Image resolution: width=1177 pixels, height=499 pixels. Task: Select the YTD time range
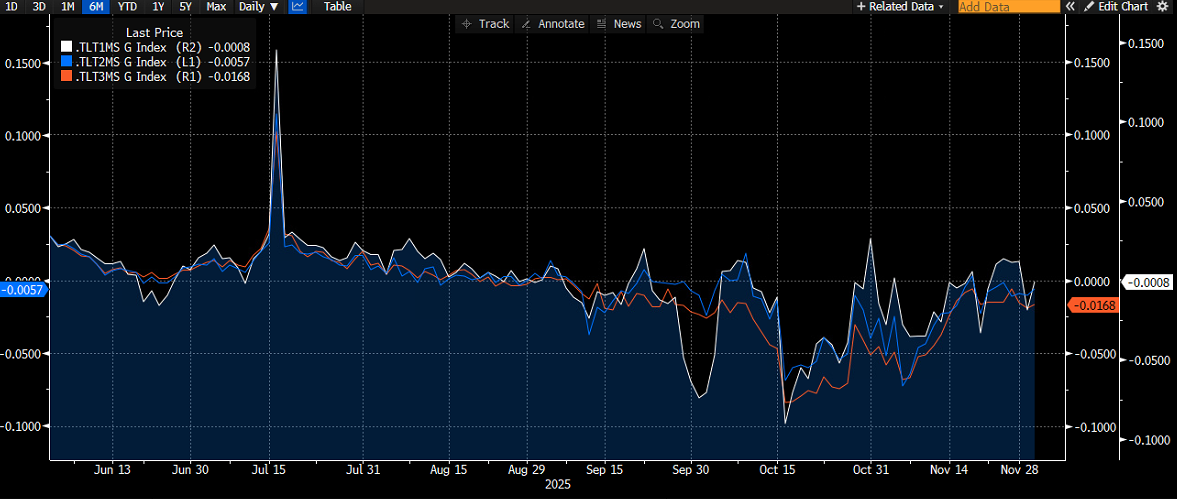tap(127, 6)
